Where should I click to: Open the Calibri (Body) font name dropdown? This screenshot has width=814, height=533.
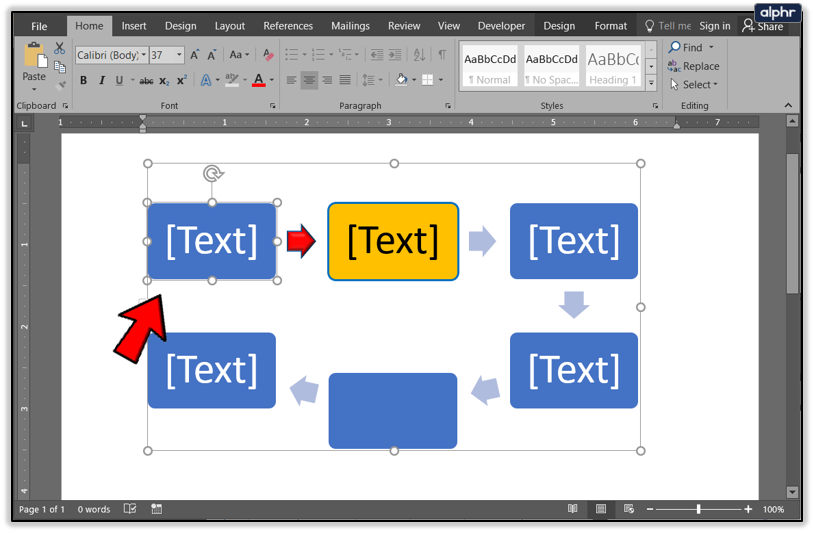(x=144, y=55)
